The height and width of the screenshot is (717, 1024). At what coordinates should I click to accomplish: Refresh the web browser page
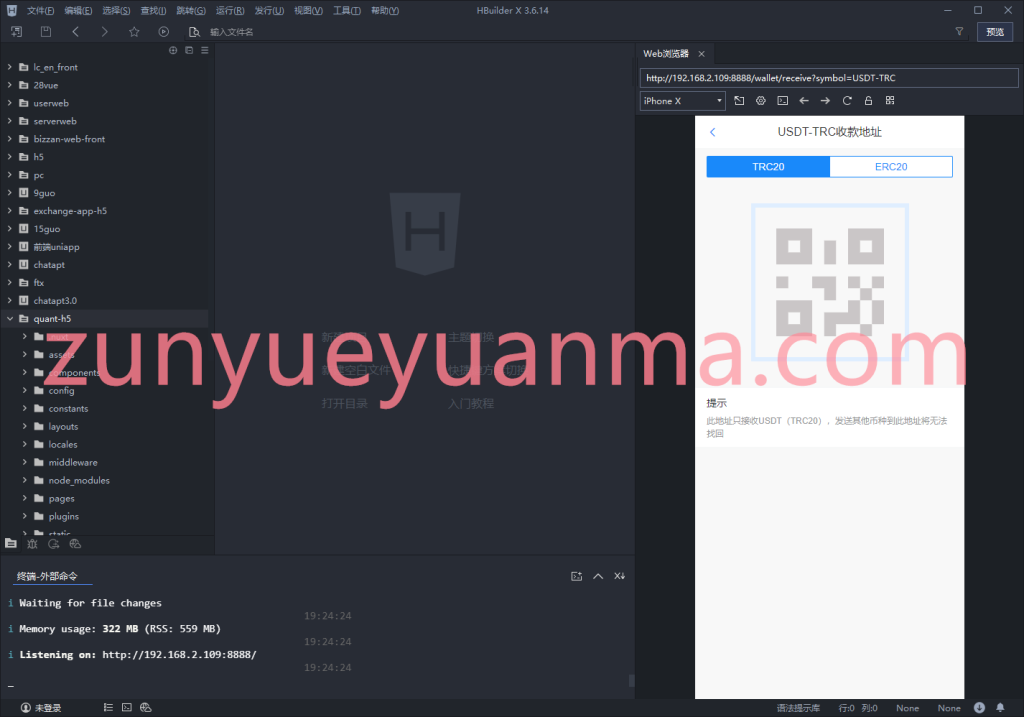click(x=847, y=101)
